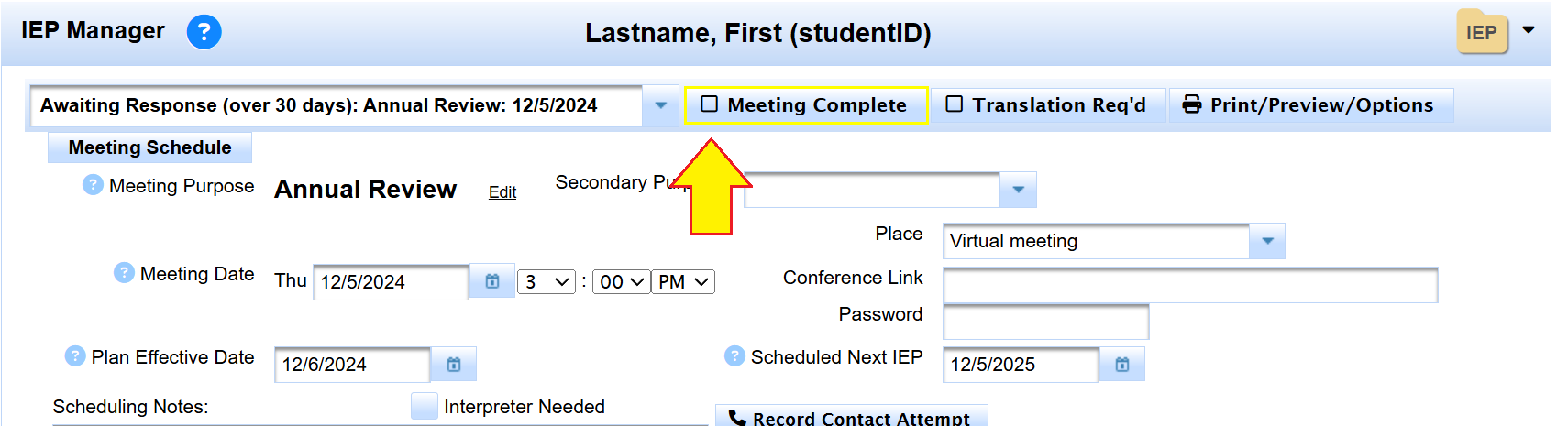Check the Meeting Complete checkbox
1568x426 pixels.
[x=709, y=104]
